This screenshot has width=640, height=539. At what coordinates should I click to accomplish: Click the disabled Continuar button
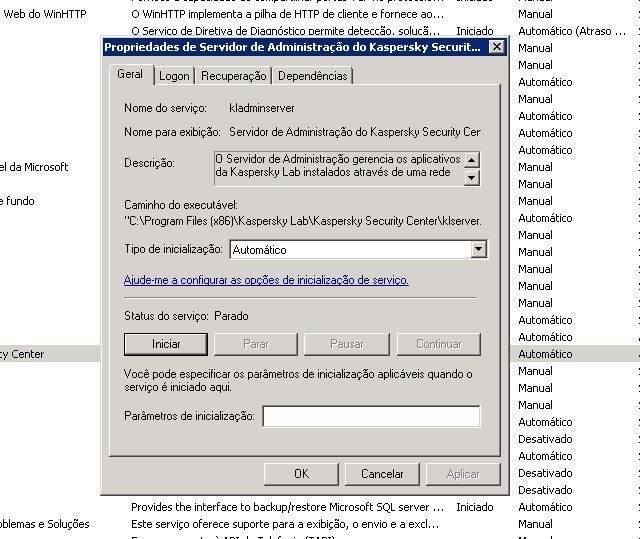pos(439,344)
